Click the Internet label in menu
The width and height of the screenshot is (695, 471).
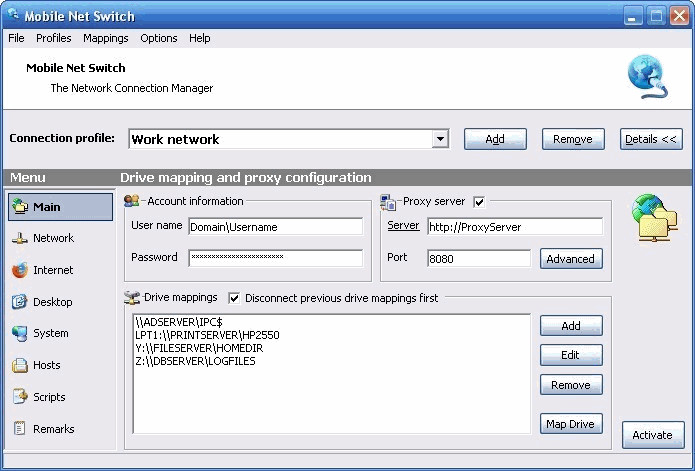(x=53, y=270)
